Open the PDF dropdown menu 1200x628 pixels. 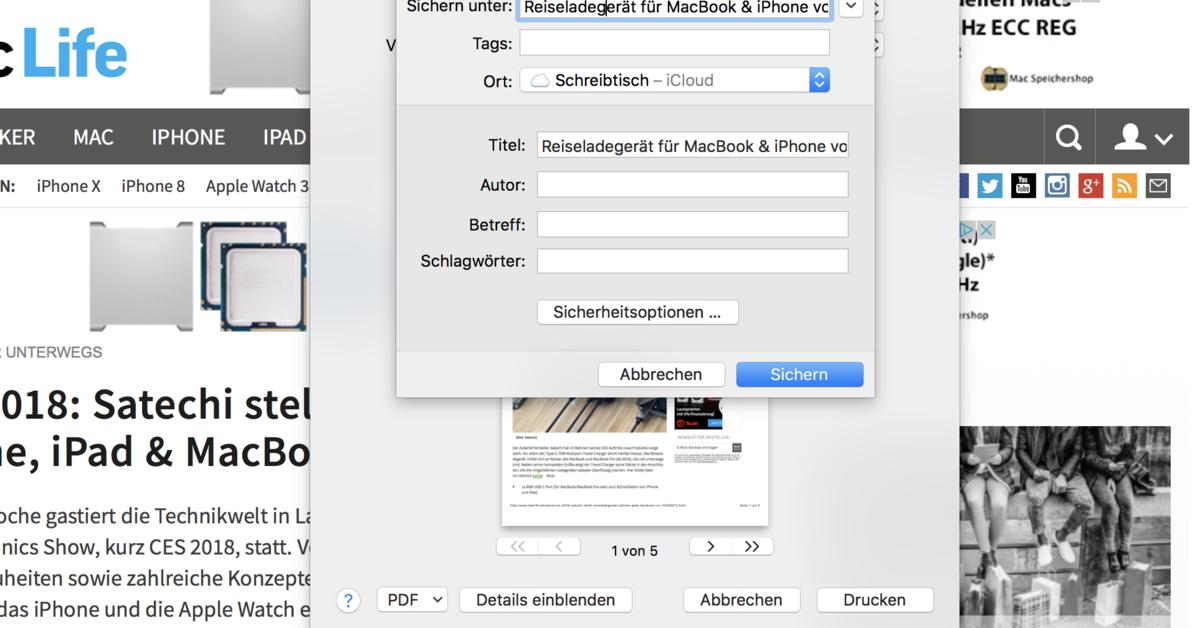click(x=412, y=600)
